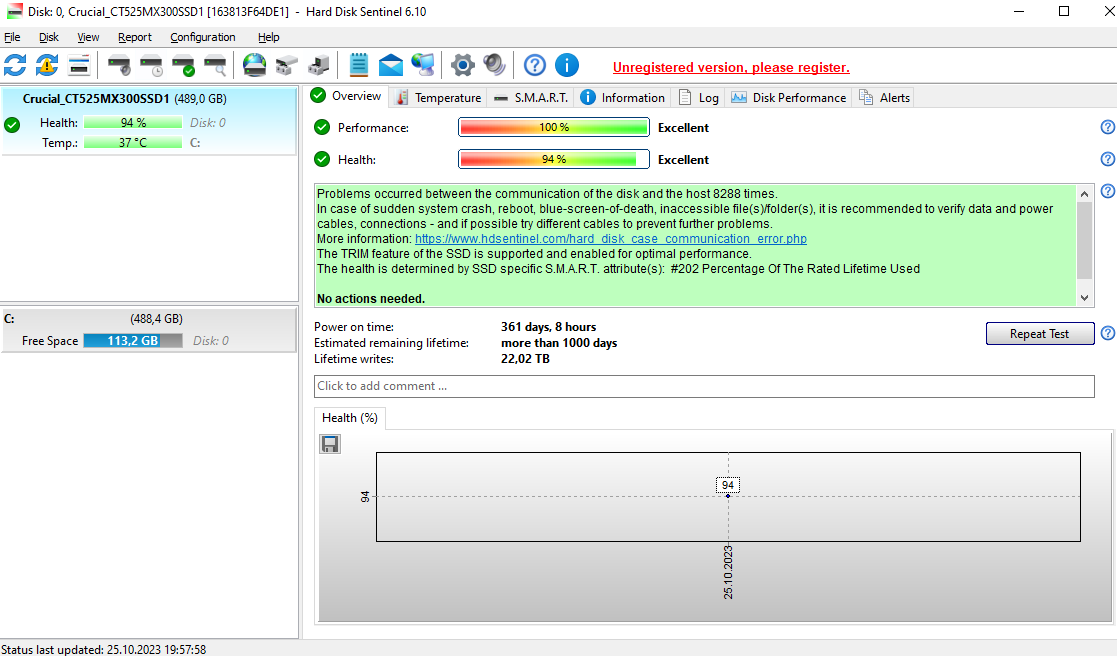Click refresh icon with warning sign
1117x656 pixels.
[47, 66]
